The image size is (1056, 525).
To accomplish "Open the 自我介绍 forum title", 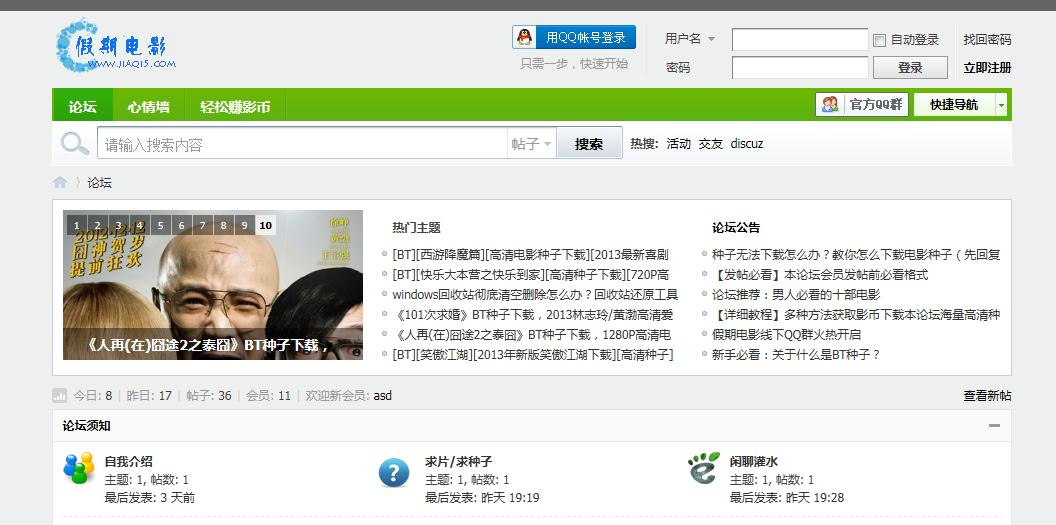I will coord(129,462).
